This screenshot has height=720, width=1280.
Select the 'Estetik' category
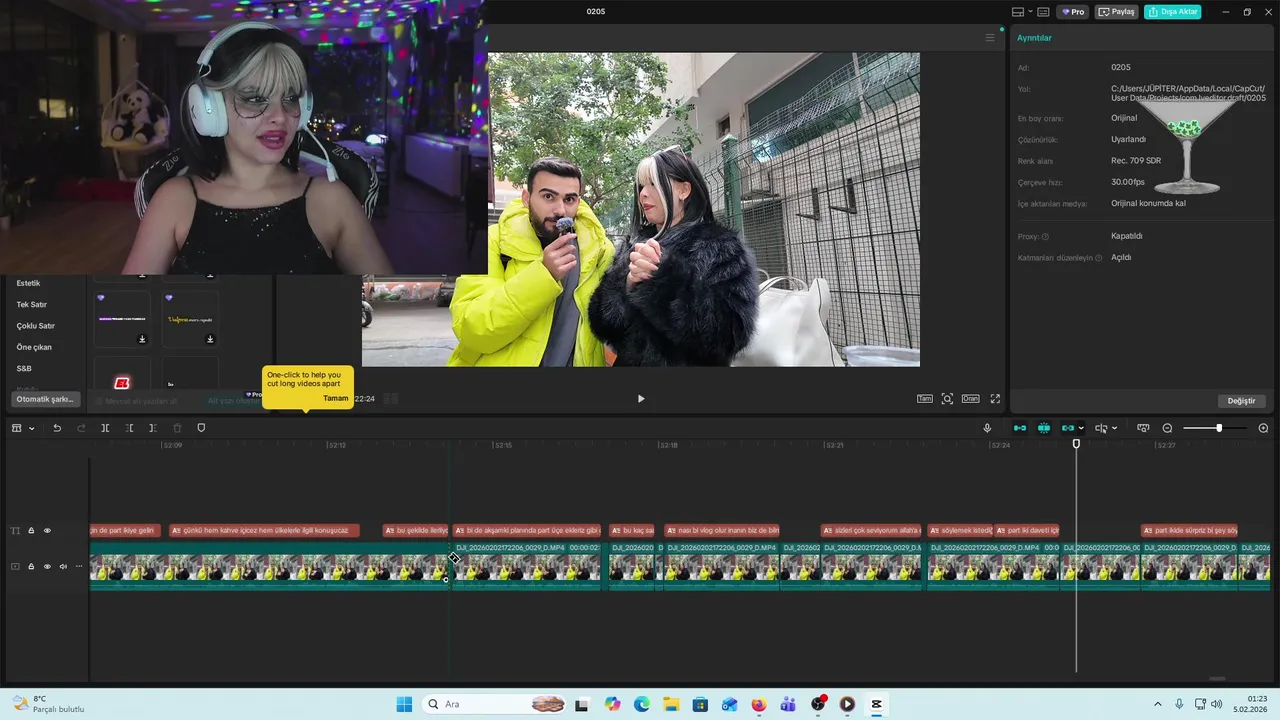29,283
